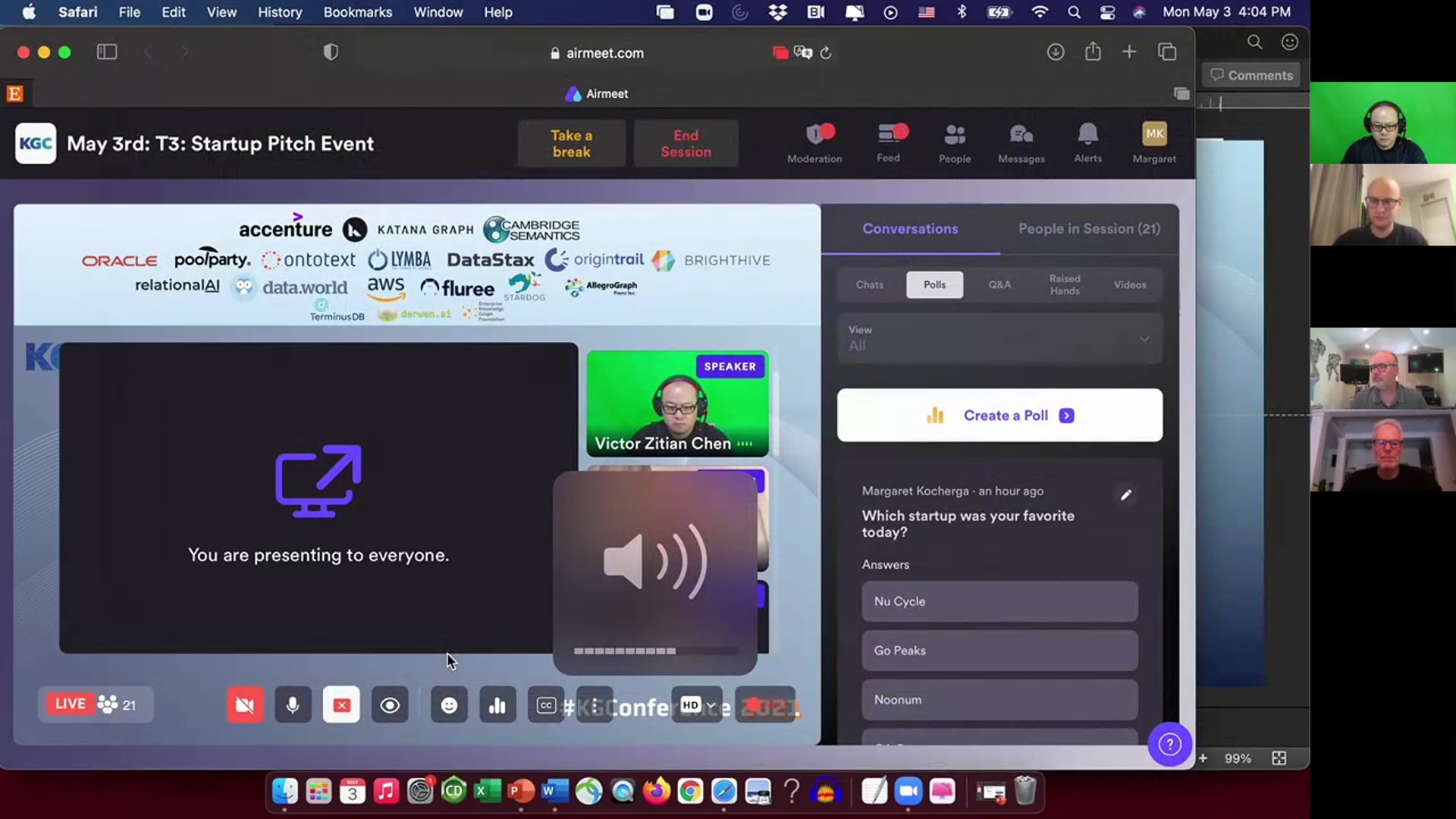Mute the microphone
Image resolution: width=1456 pixels, height=819 pixels.
point(293,705)
